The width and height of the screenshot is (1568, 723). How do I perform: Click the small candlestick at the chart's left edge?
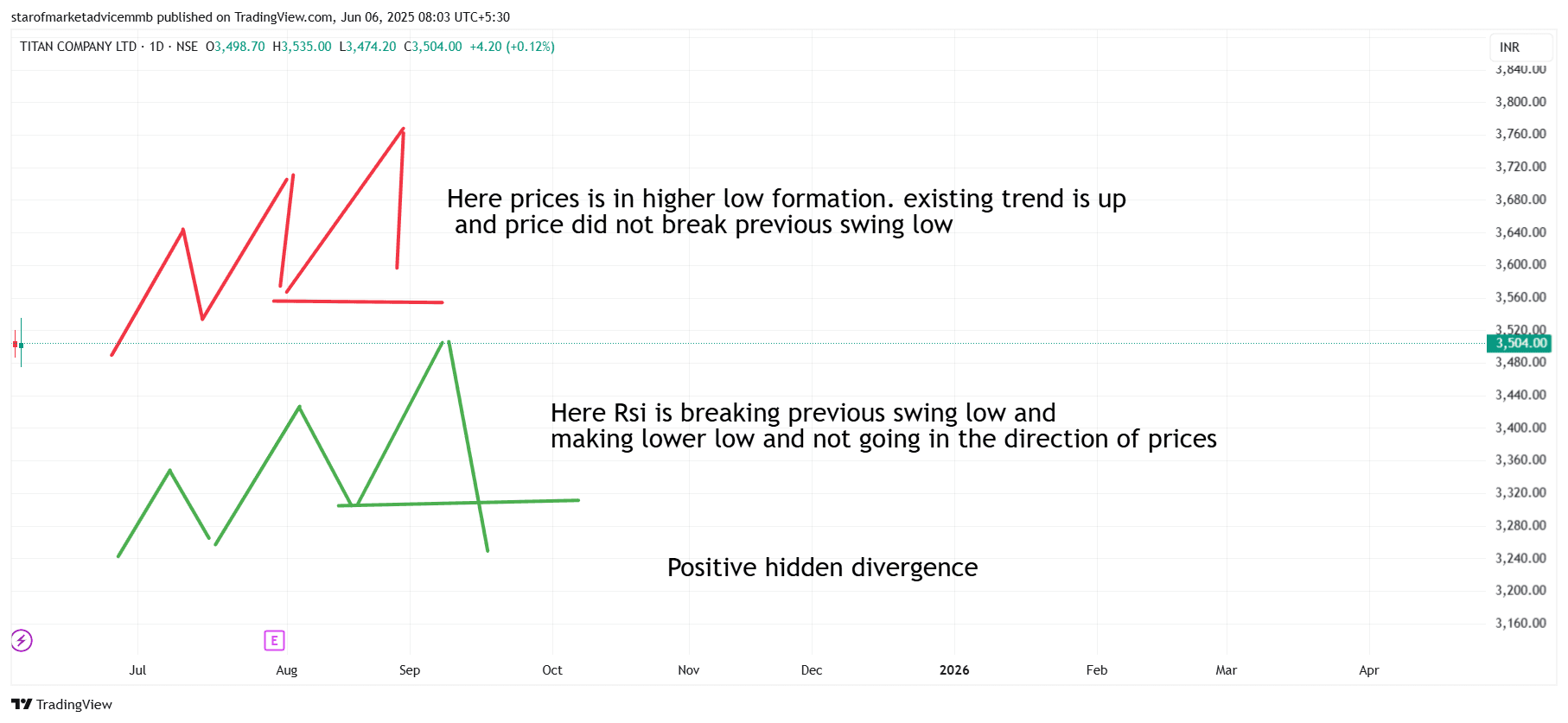19,344
